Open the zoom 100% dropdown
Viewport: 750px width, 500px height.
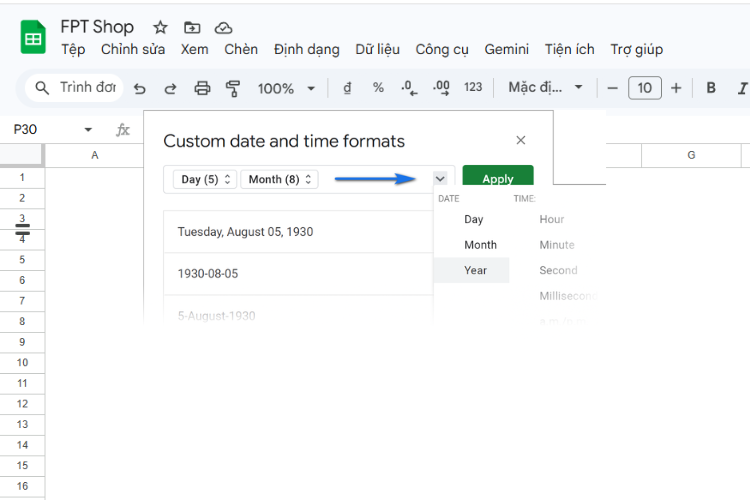tap(286, 89)
